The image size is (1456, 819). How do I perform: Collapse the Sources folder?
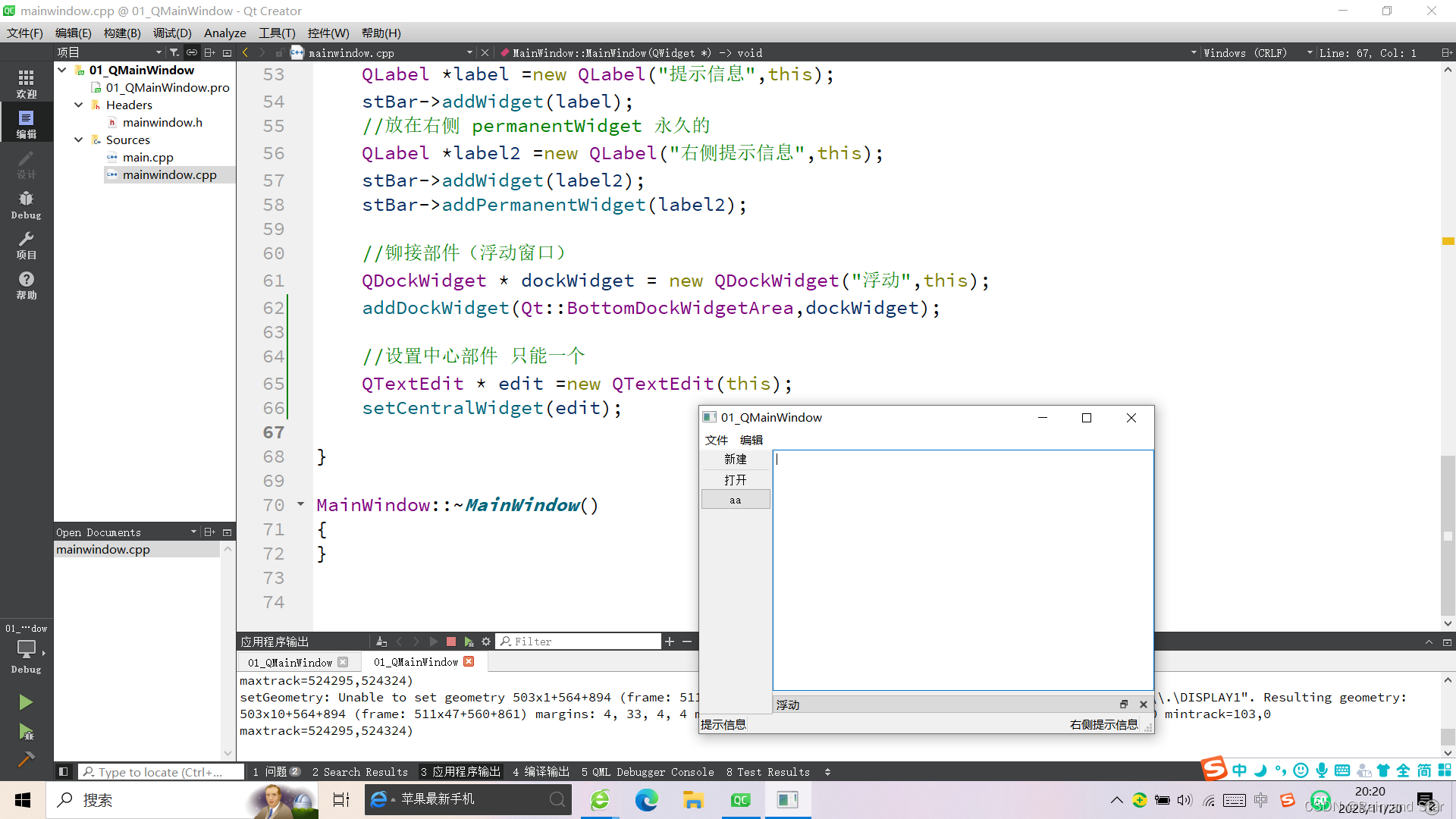pyautogui.click(x=78, y=140)
